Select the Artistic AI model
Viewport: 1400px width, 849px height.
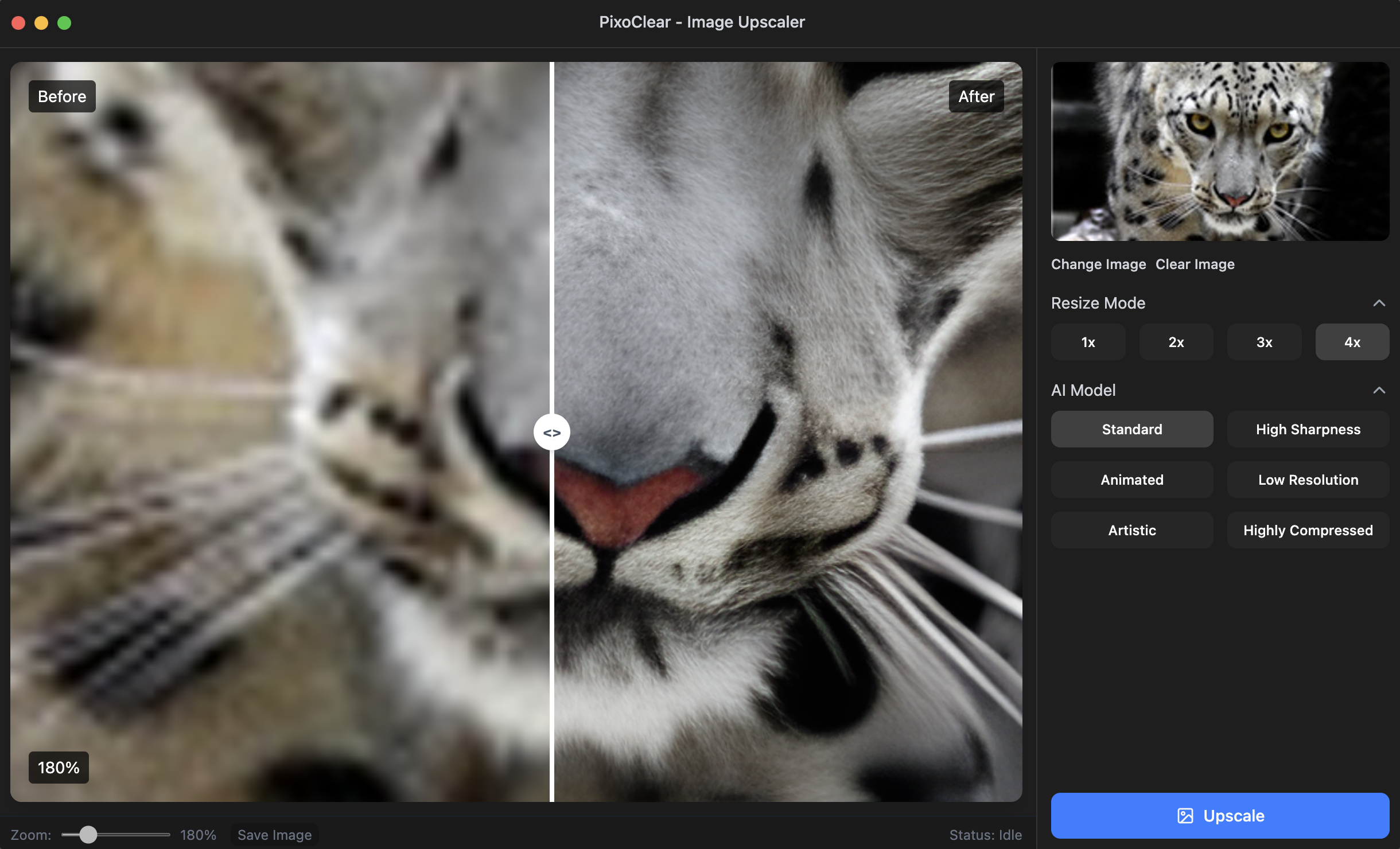1131,531
